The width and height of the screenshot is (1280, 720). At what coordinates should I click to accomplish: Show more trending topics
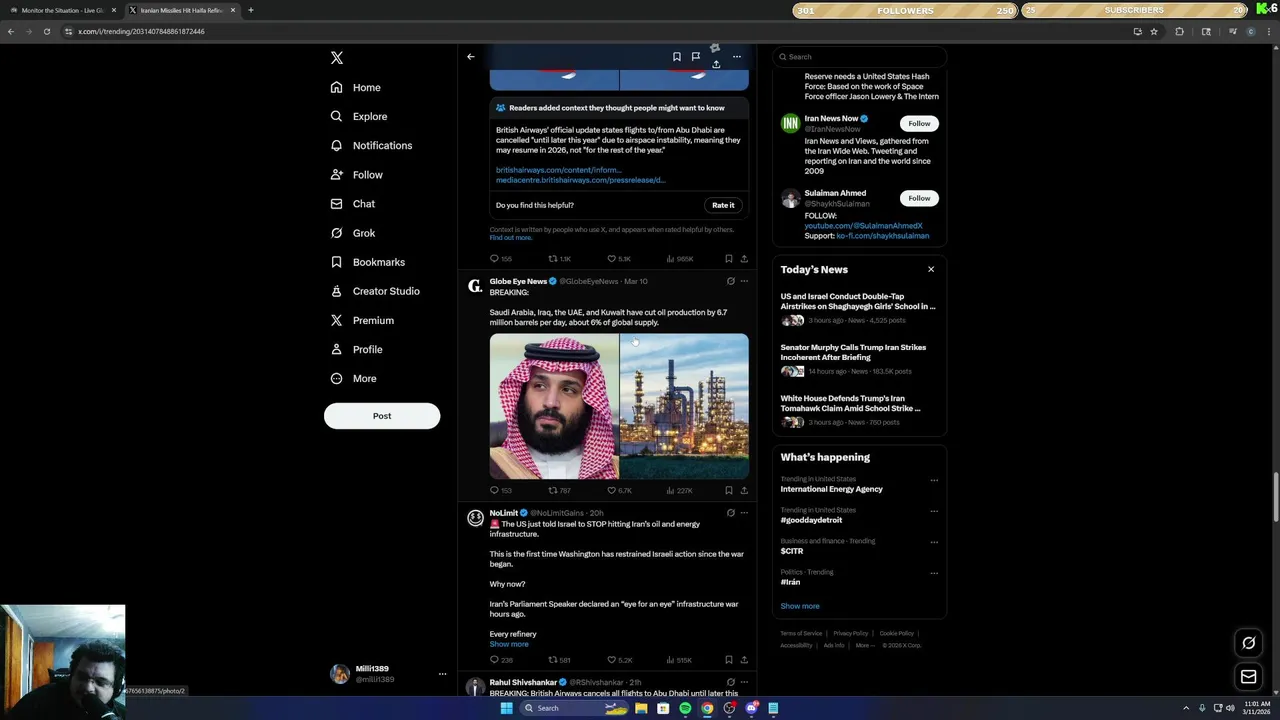click(x=800, y=606)
